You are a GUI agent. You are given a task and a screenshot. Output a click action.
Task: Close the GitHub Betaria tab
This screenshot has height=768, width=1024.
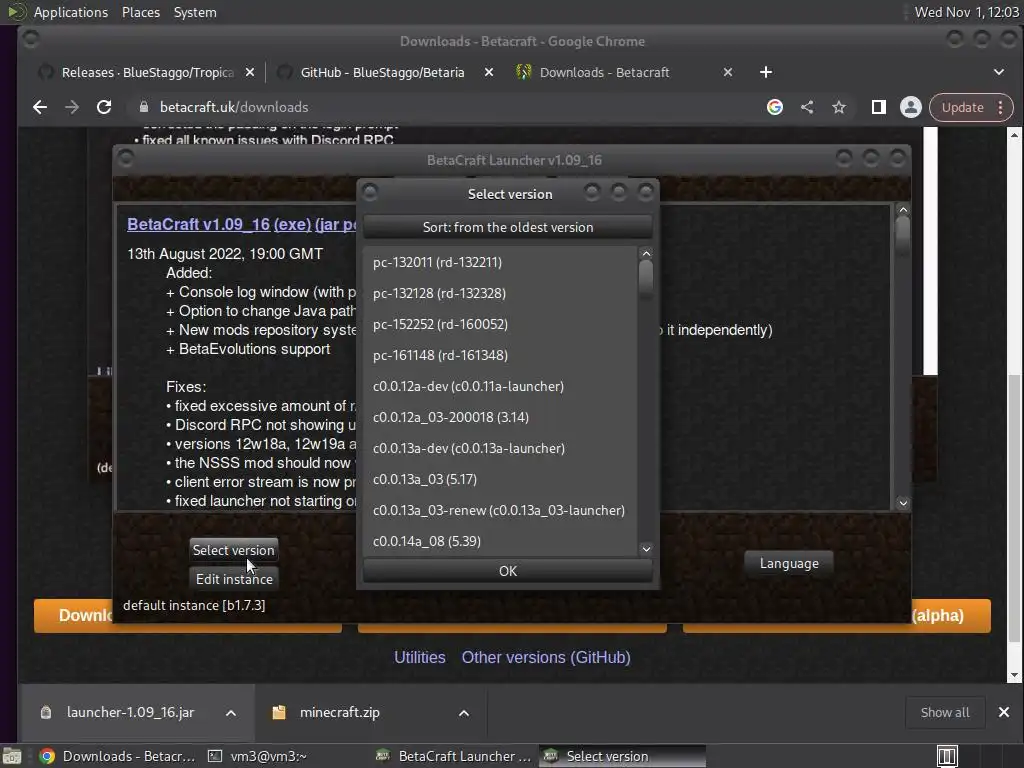[488, 72]
